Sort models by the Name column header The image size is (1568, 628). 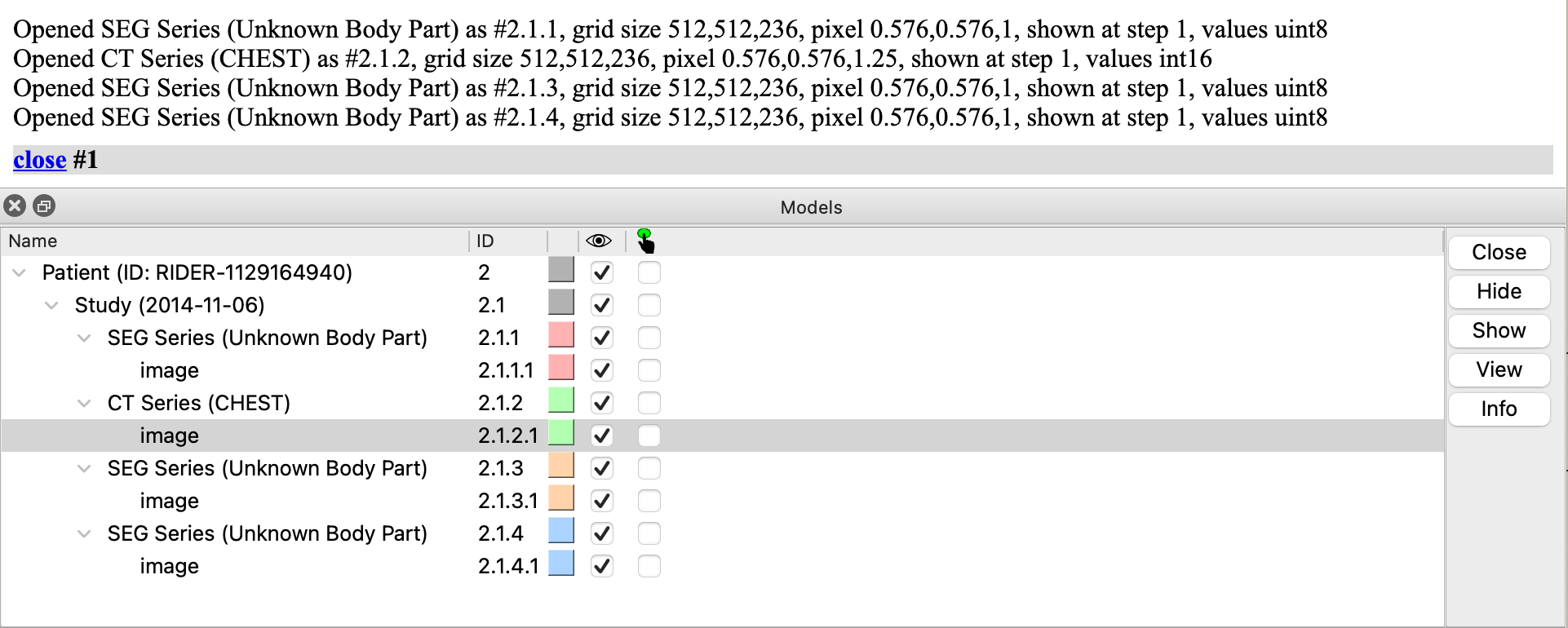point(33,241)
